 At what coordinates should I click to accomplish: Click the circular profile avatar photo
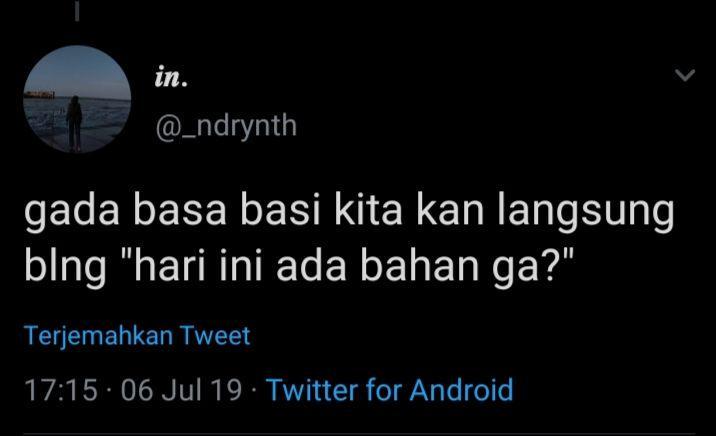[77, 99]
